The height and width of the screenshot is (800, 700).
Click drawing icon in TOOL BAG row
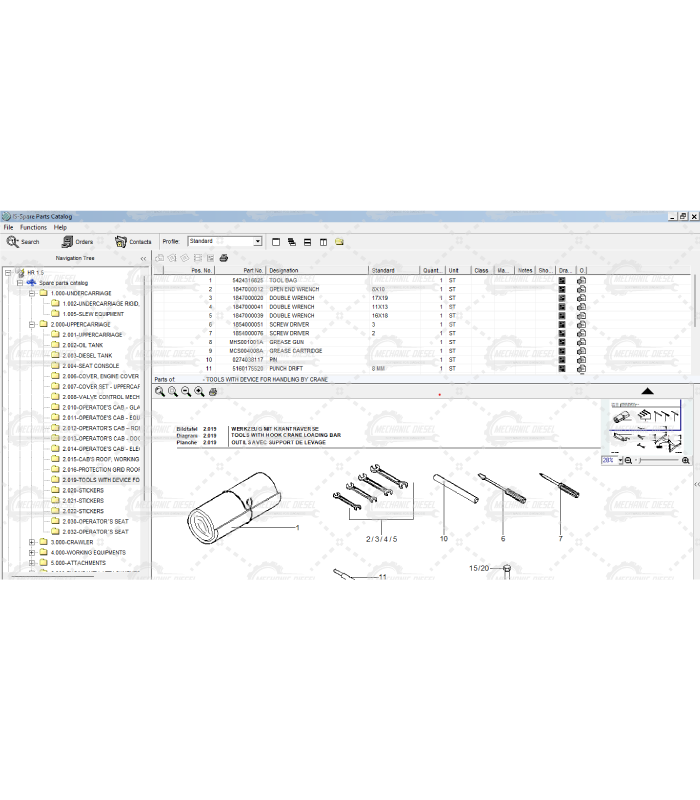(562, 281)
